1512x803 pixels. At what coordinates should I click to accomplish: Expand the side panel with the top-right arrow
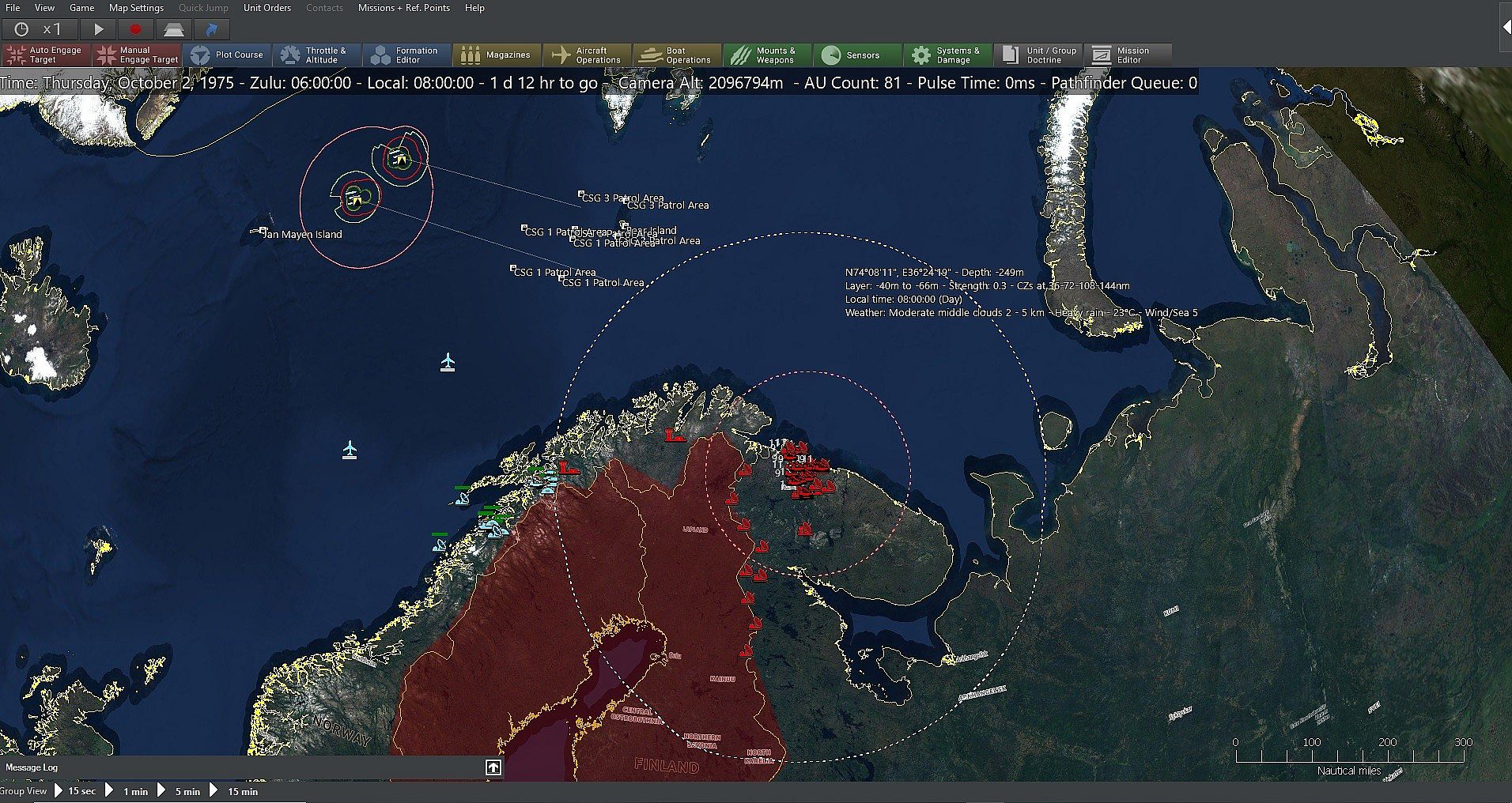tap(1506, 27)
